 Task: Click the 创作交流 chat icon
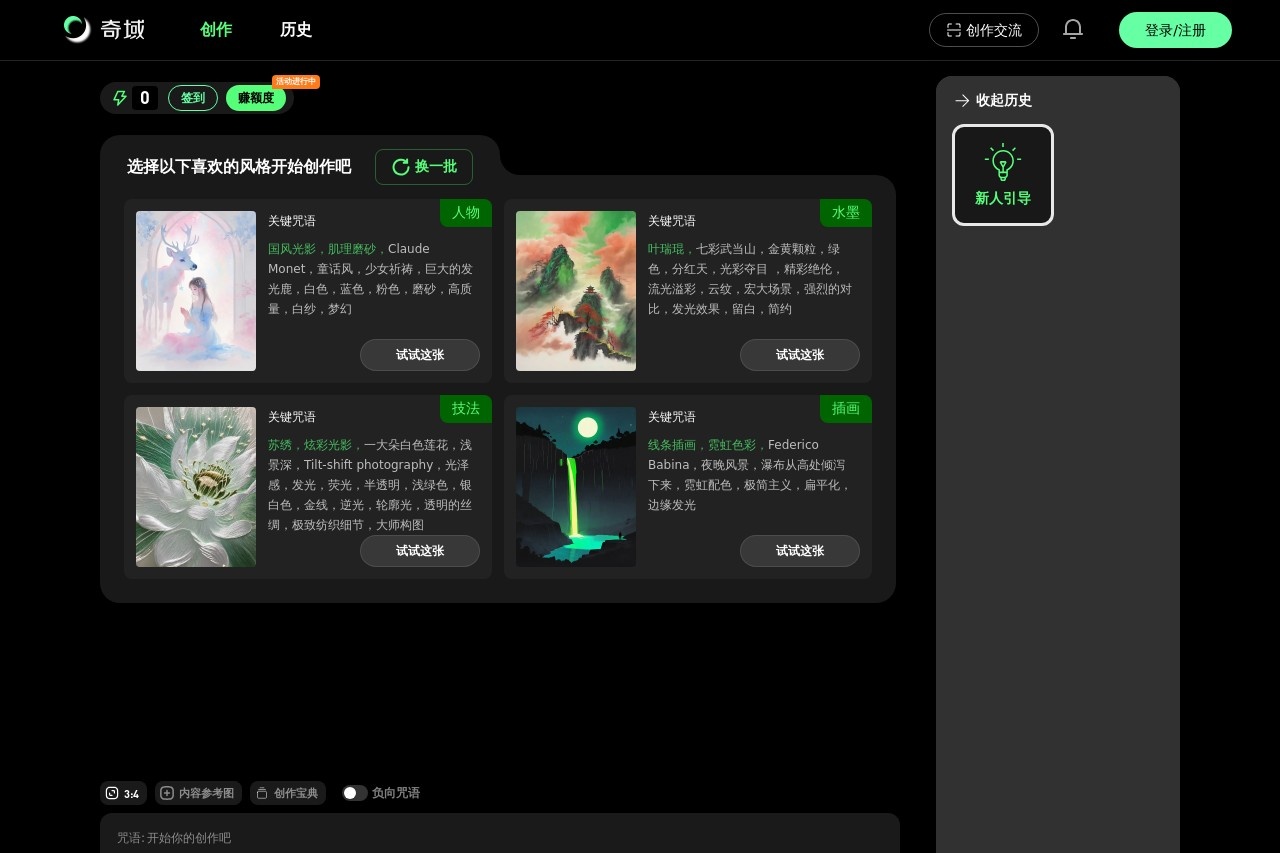click(x=953, y=30)
